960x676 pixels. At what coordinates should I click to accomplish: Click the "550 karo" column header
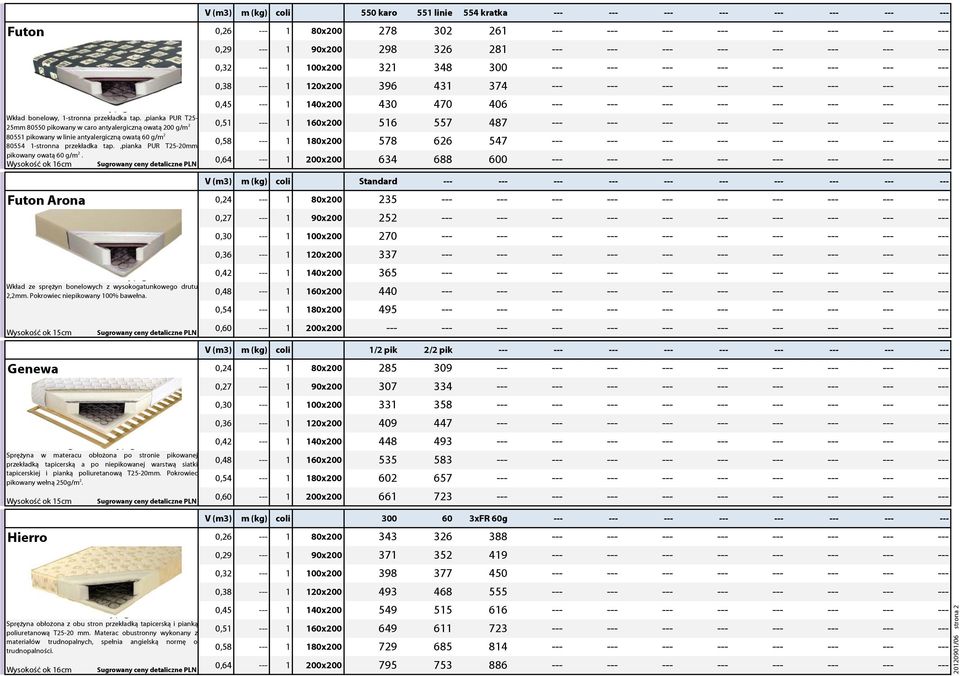pos(379,12)
